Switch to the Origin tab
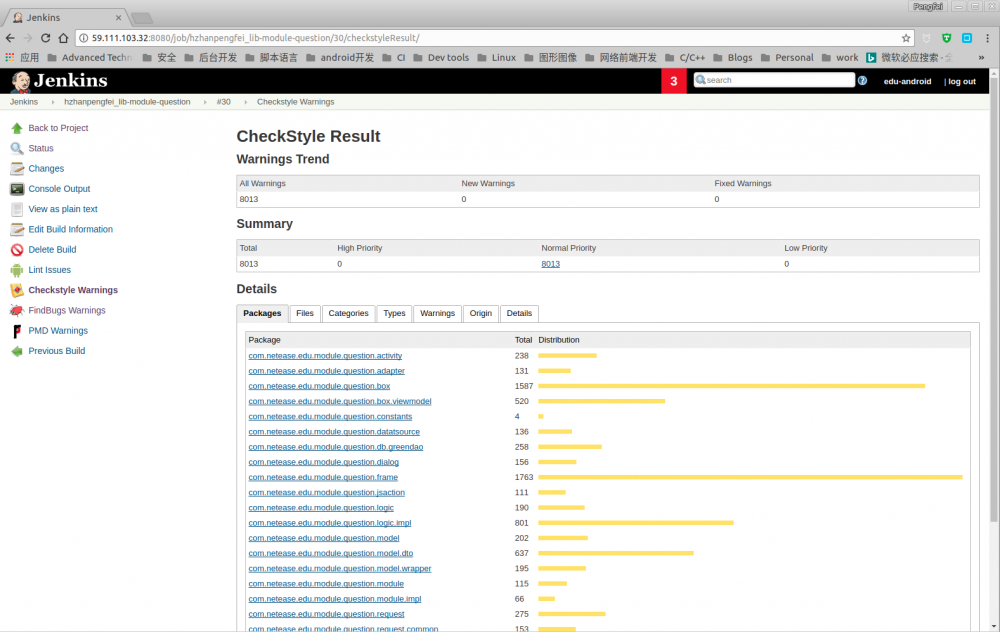The image size is (1000, 632). click(x=481, y=313)
